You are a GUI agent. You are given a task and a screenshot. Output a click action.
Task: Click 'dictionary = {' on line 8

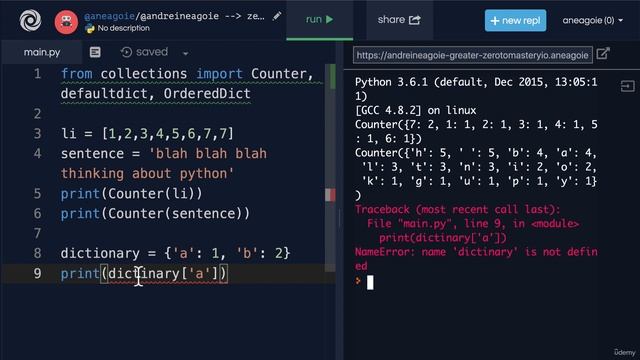click(x=116, y=253)
